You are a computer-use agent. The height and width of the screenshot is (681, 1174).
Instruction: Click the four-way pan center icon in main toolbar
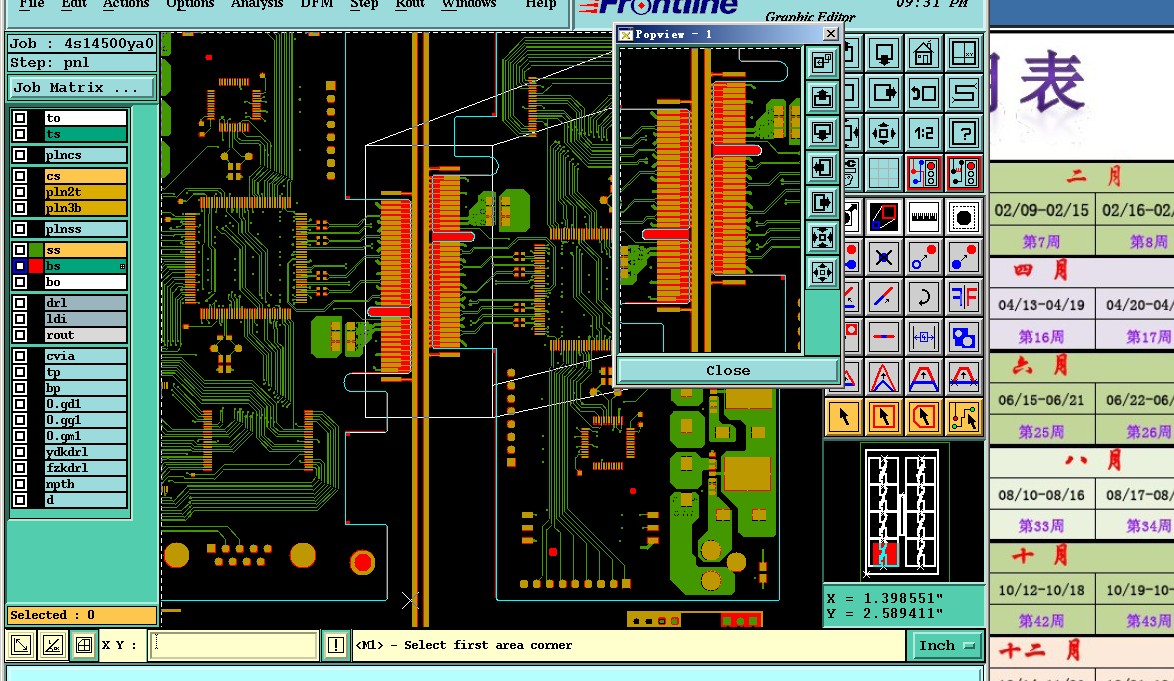(x=883, y=134)
